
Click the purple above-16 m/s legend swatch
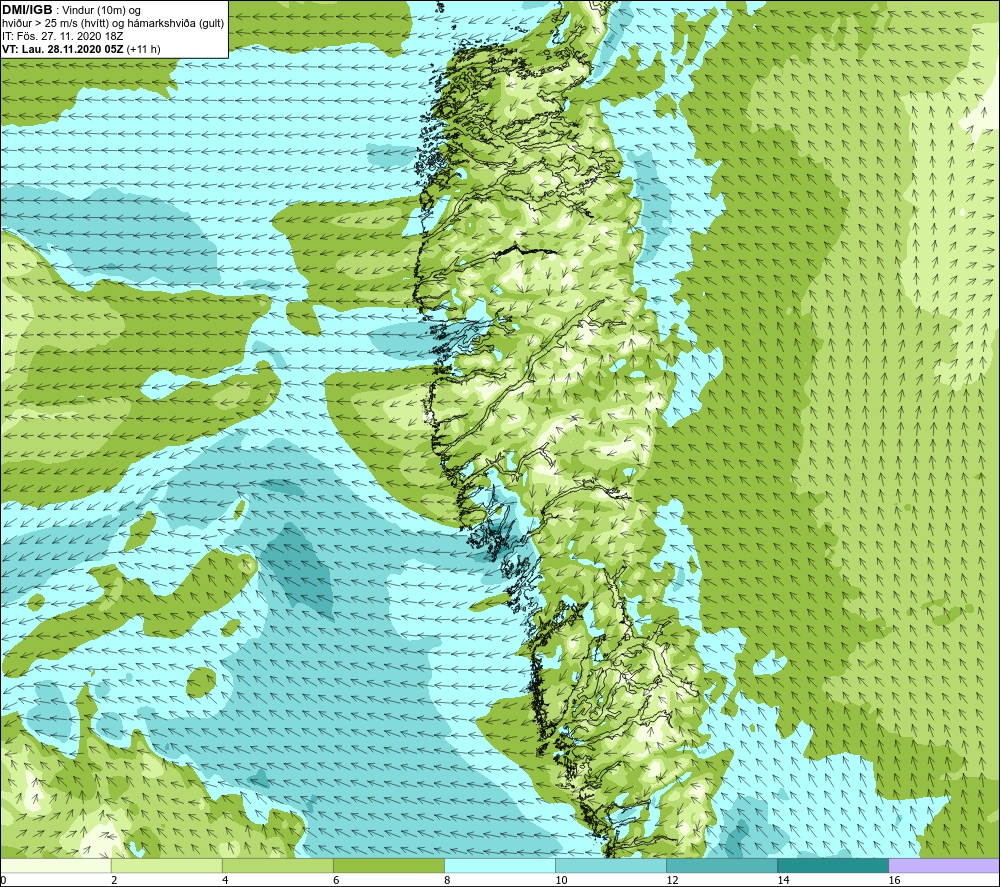pos(944,866)
